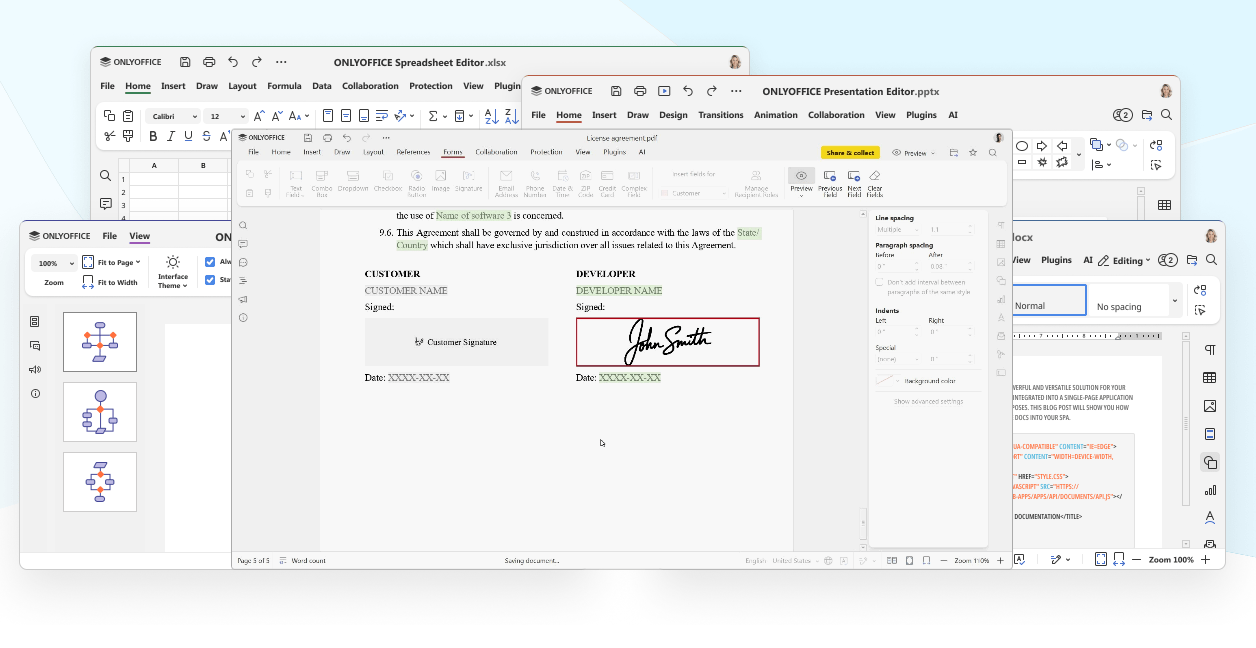The height and width of the screenshot is (648, 1256).
Task: Expand Customer role dropdown in Forms tab
Action: (x=692, y=193)
